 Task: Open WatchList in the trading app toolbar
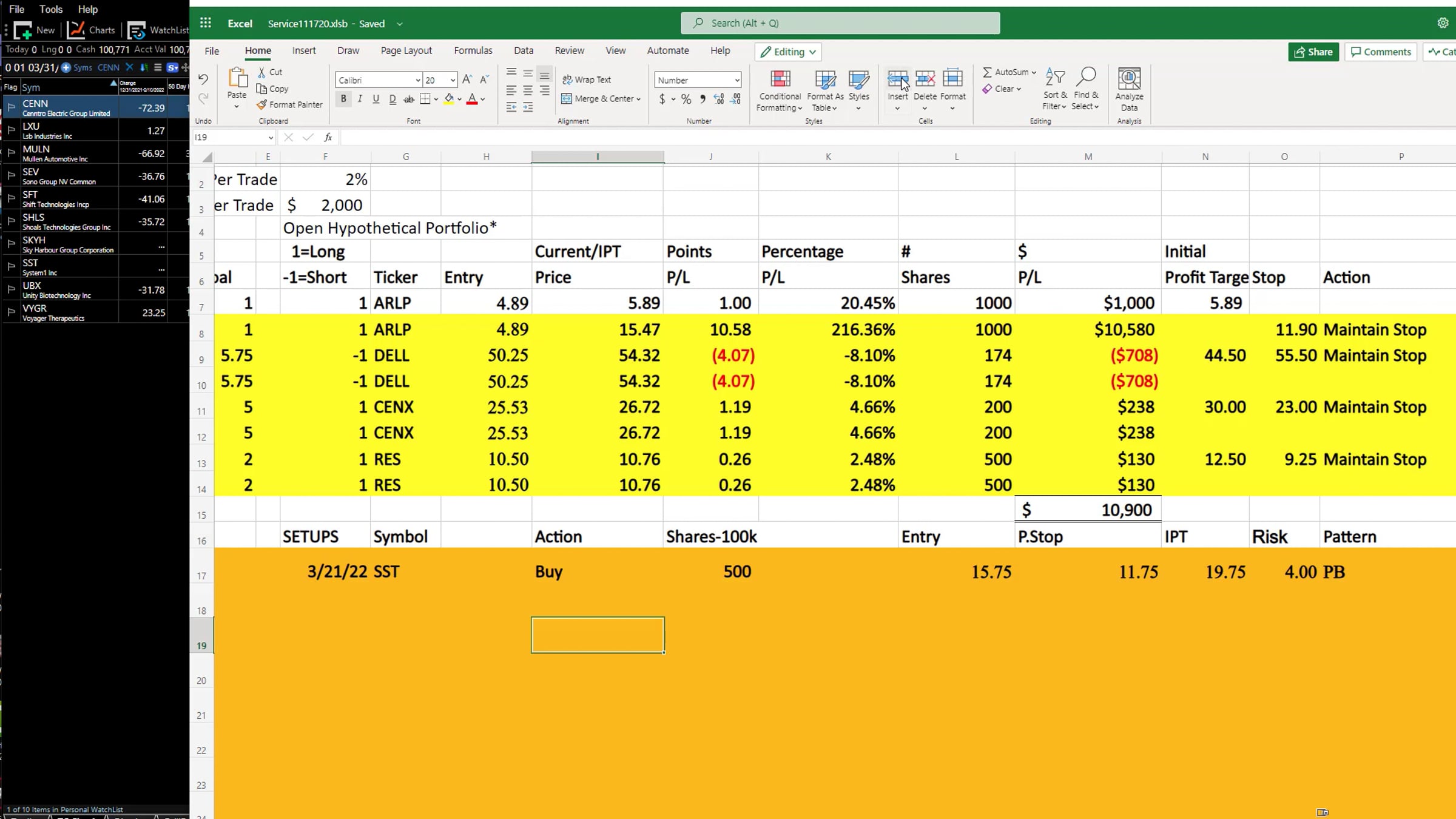point(158,30)
